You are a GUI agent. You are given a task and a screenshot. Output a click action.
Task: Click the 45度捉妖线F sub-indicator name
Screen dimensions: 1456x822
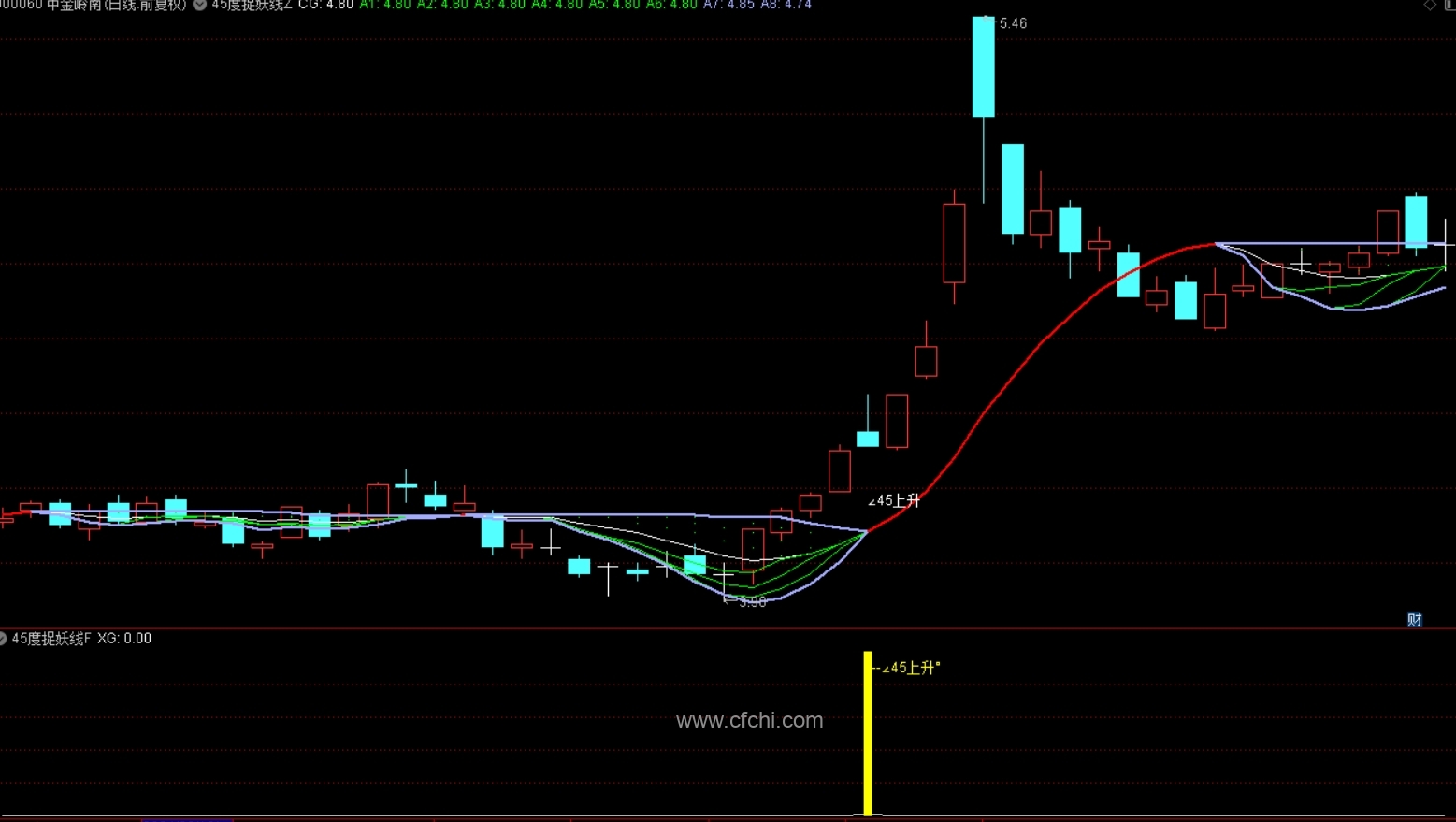[x=50, y=639]
